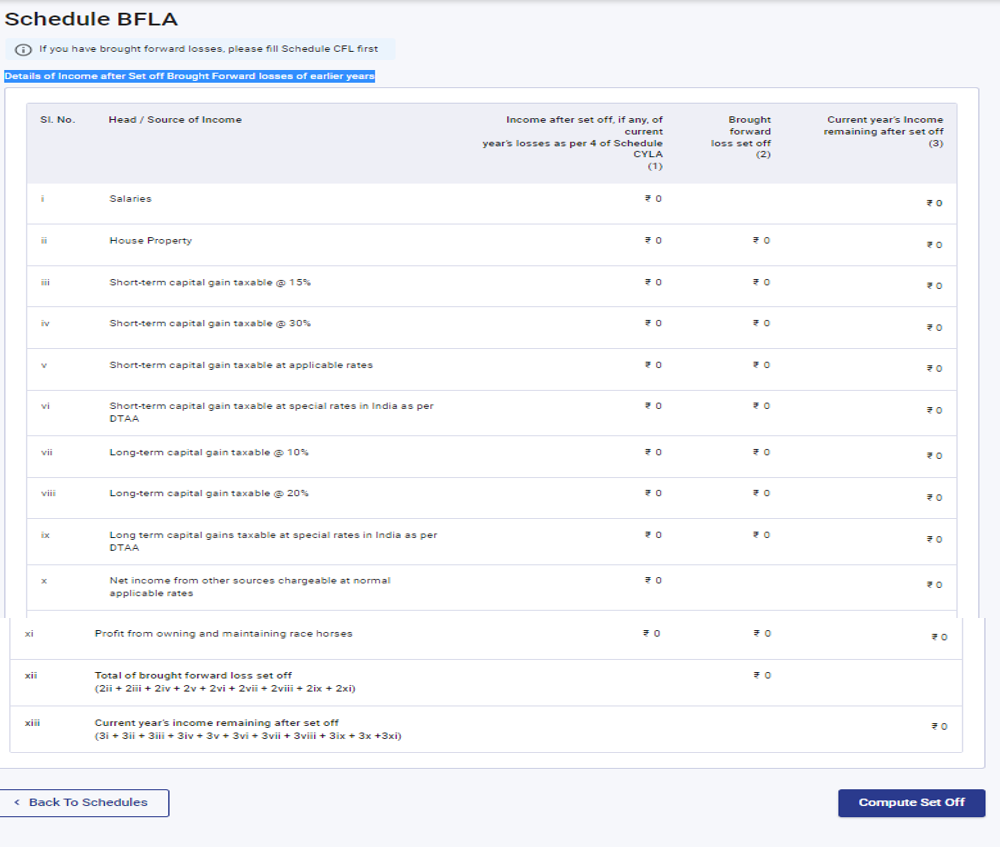Click House Property brought forward loss field

point(761,241)
